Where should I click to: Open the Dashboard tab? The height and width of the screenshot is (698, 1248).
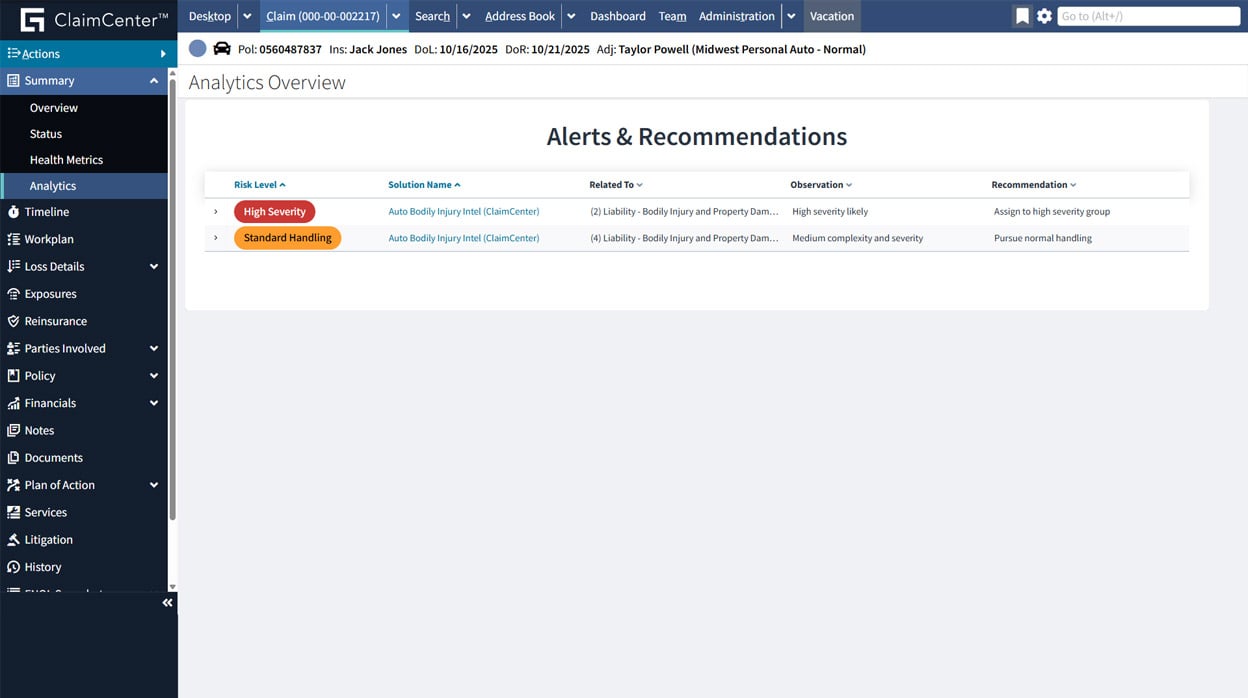617,16
